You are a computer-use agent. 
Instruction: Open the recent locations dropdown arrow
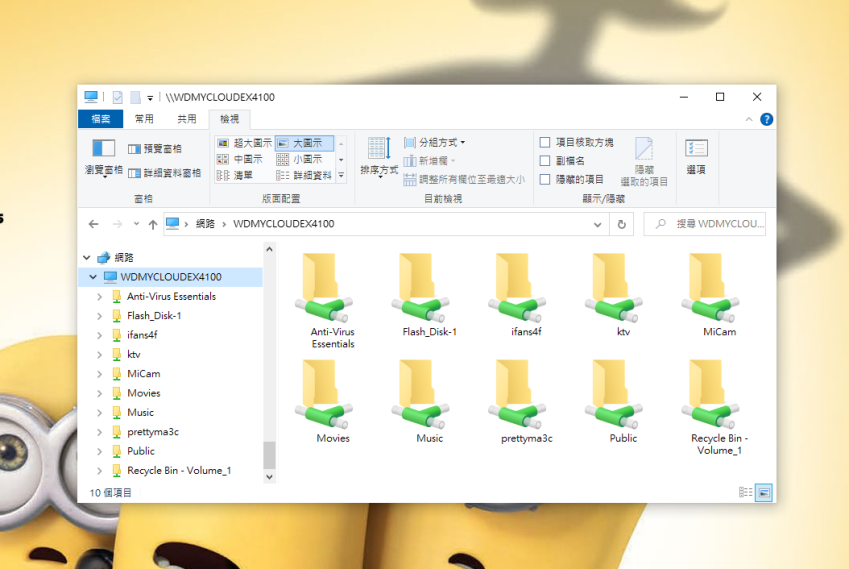click(136, 224)
